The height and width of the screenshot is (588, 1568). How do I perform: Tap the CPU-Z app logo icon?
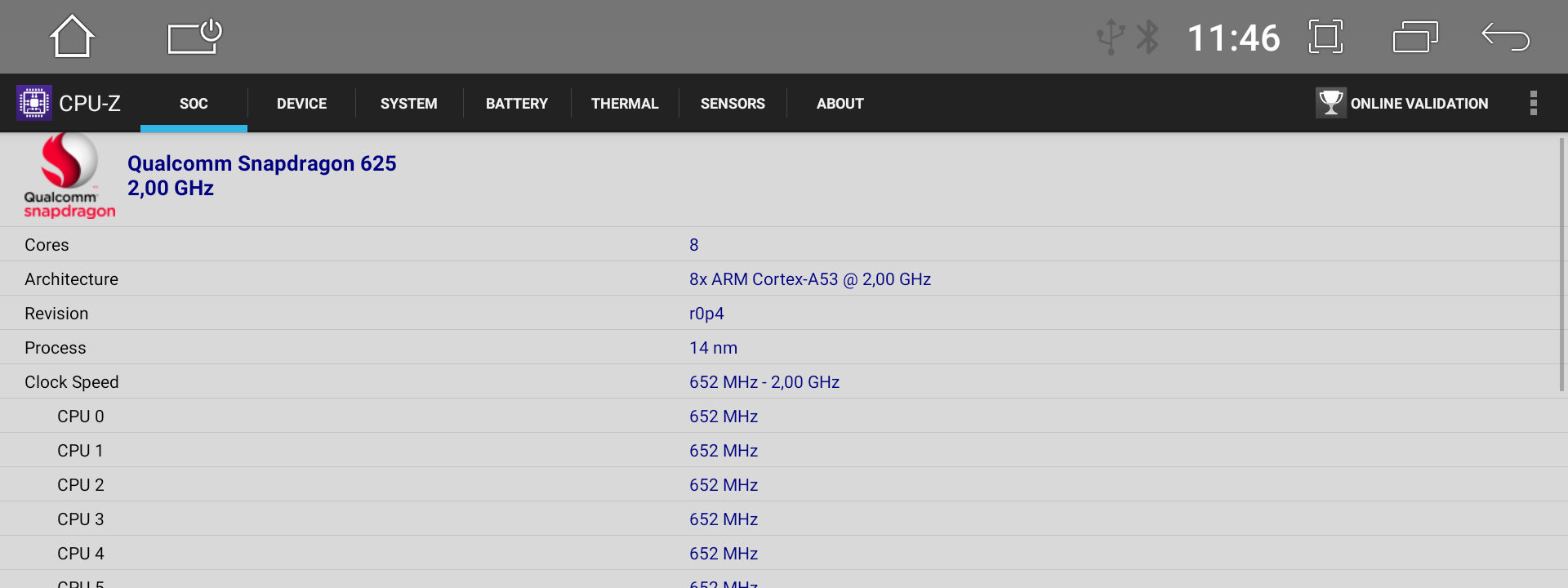click(x=34, y=103)
